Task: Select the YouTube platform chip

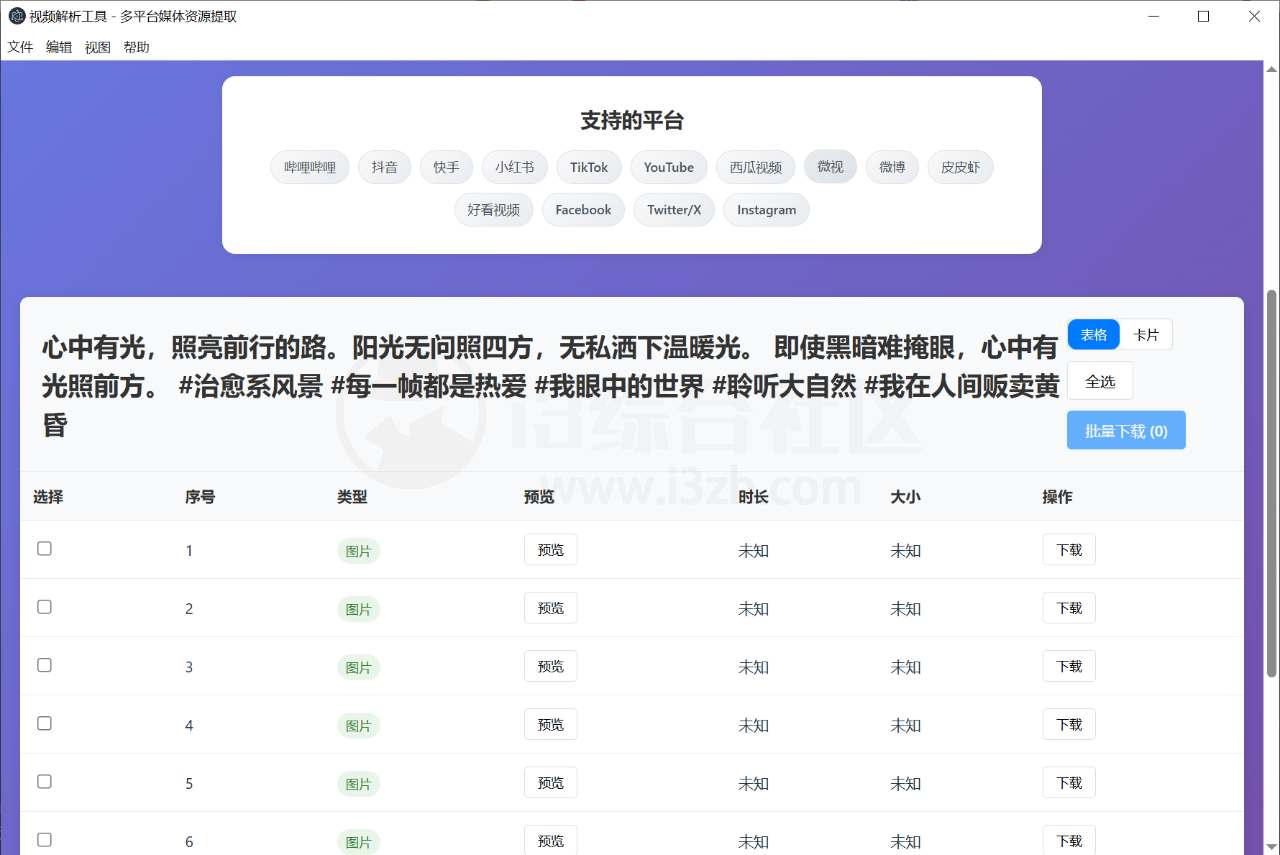Action: pyautogui.click(x=668, y=167)
